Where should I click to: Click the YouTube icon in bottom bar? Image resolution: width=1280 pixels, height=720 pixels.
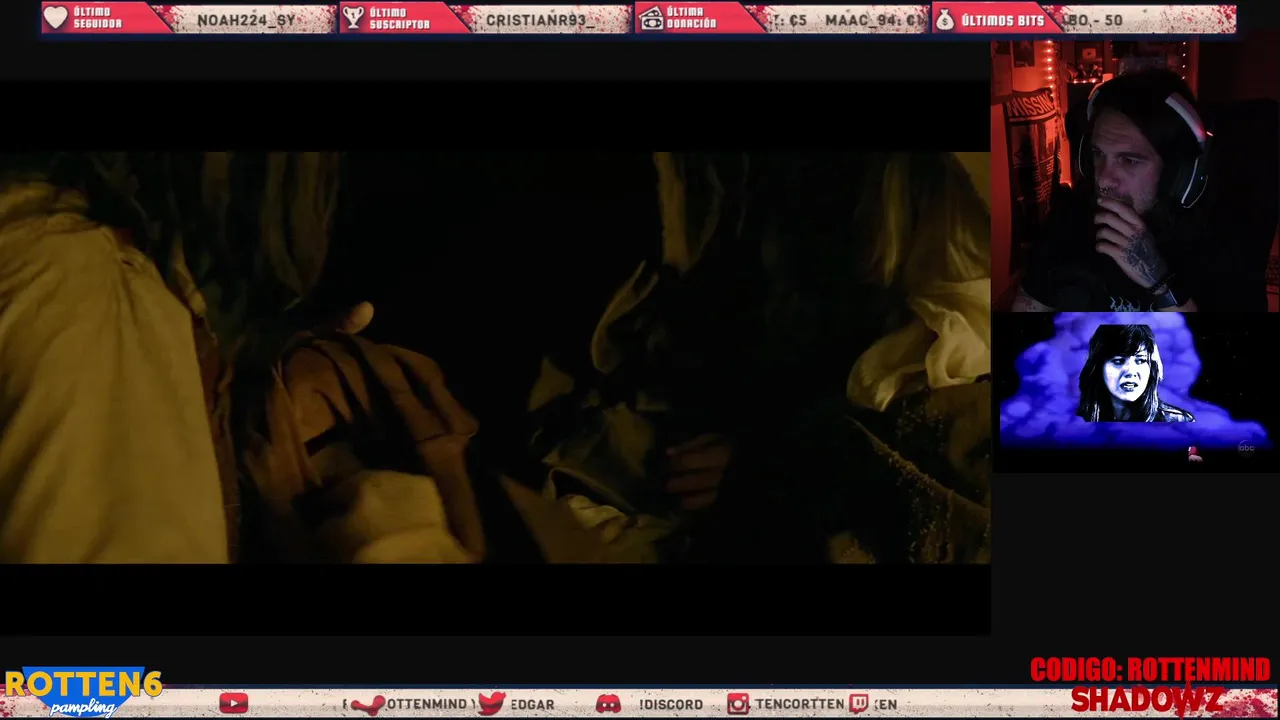pos(233,704)
